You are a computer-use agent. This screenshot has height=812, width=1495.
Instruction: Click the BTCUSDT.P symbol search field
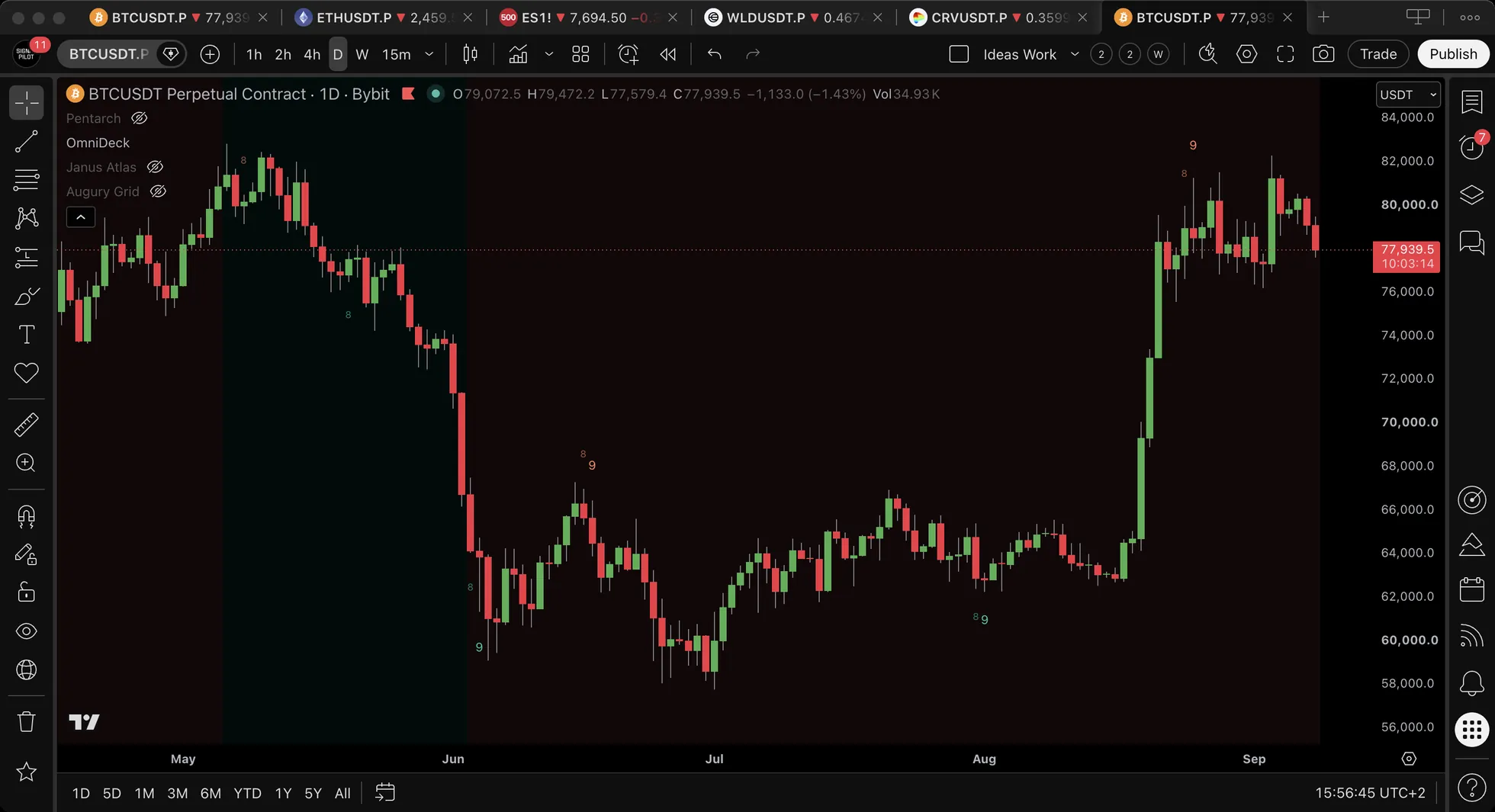click(x=108, y=54)
